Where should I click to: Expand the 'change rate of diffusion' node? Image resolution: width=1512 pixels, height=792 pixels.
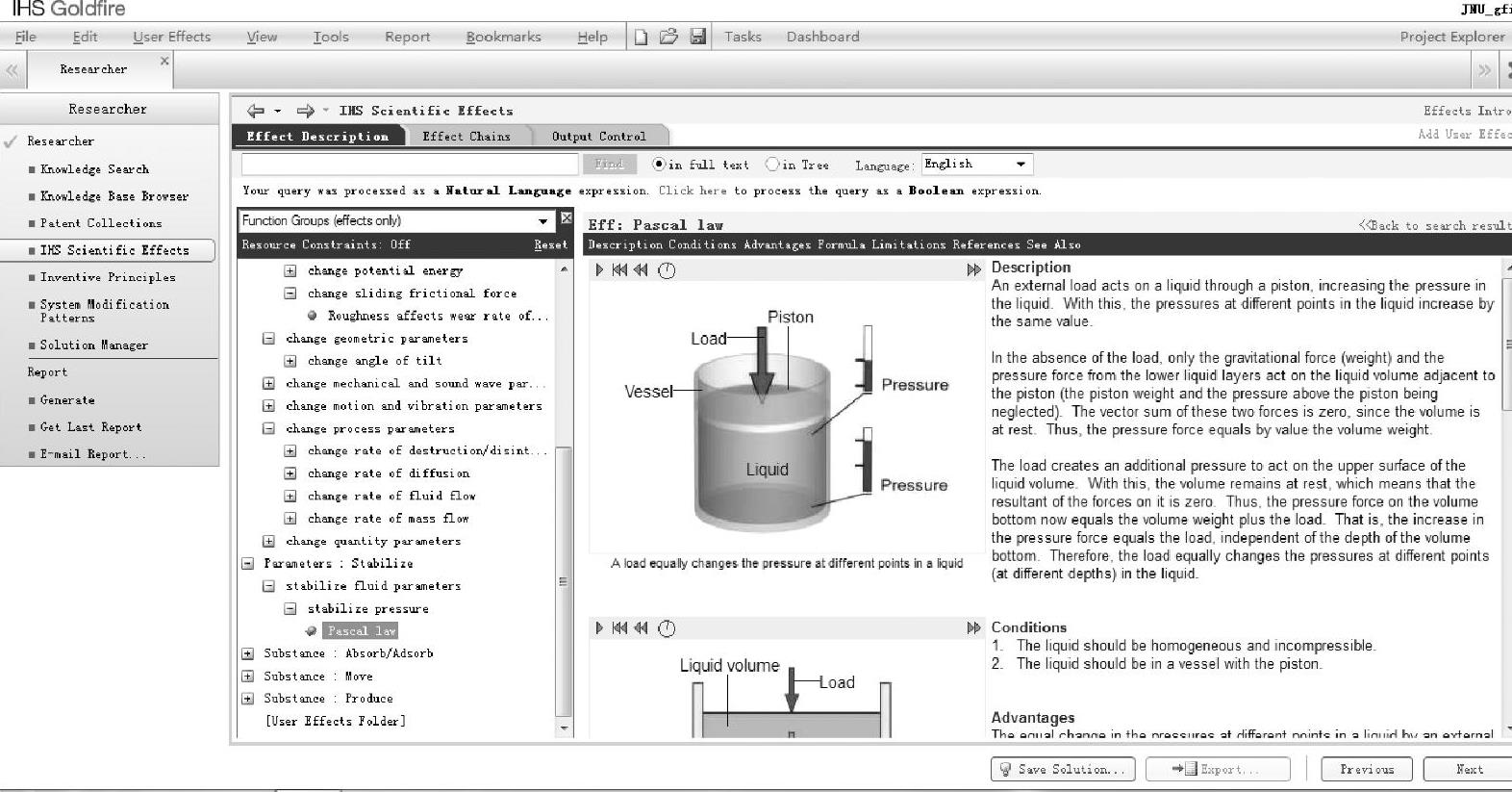click(290, 473)
